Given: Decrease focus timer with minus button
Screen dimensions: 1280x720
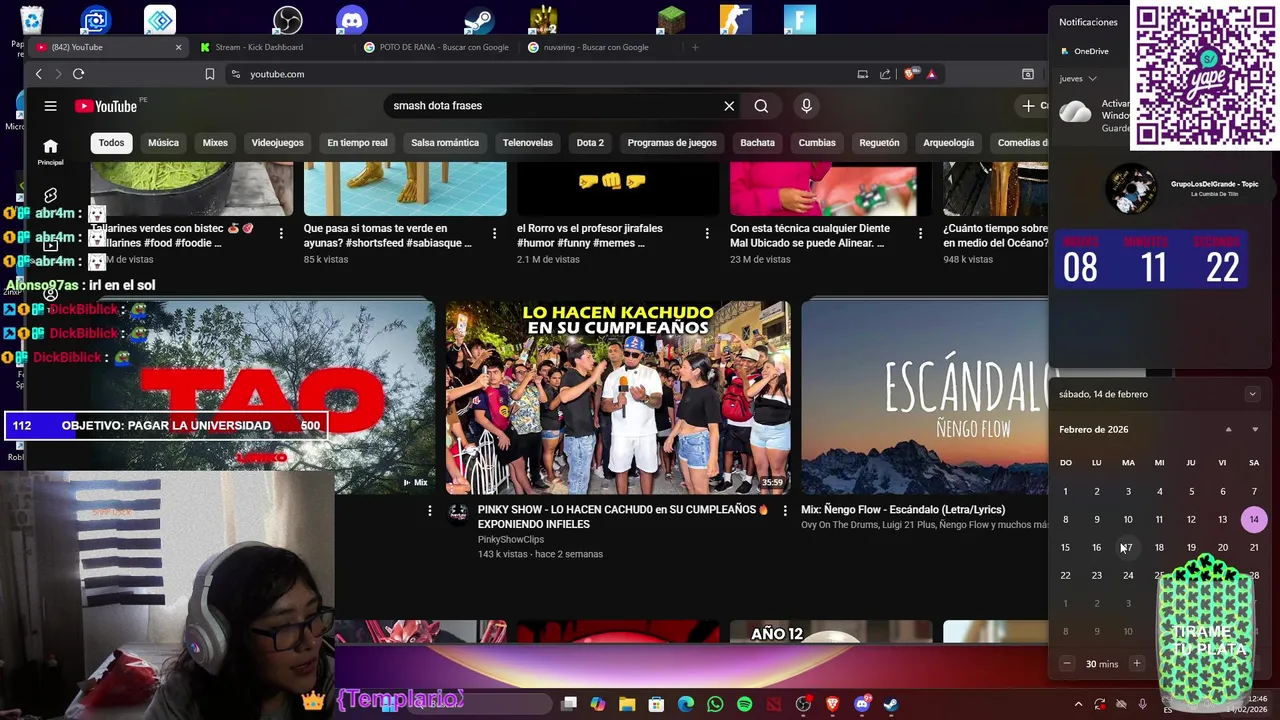Looking at the screenshot, I should coord(1066,664).
